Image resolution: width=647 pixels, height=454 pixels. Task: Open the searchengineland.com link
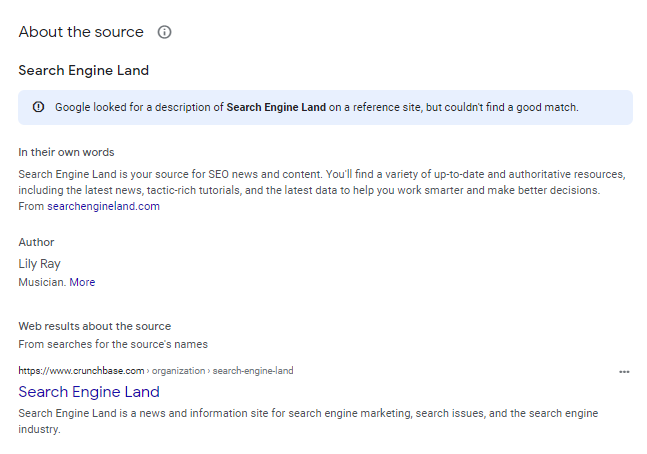pos(103,206)
